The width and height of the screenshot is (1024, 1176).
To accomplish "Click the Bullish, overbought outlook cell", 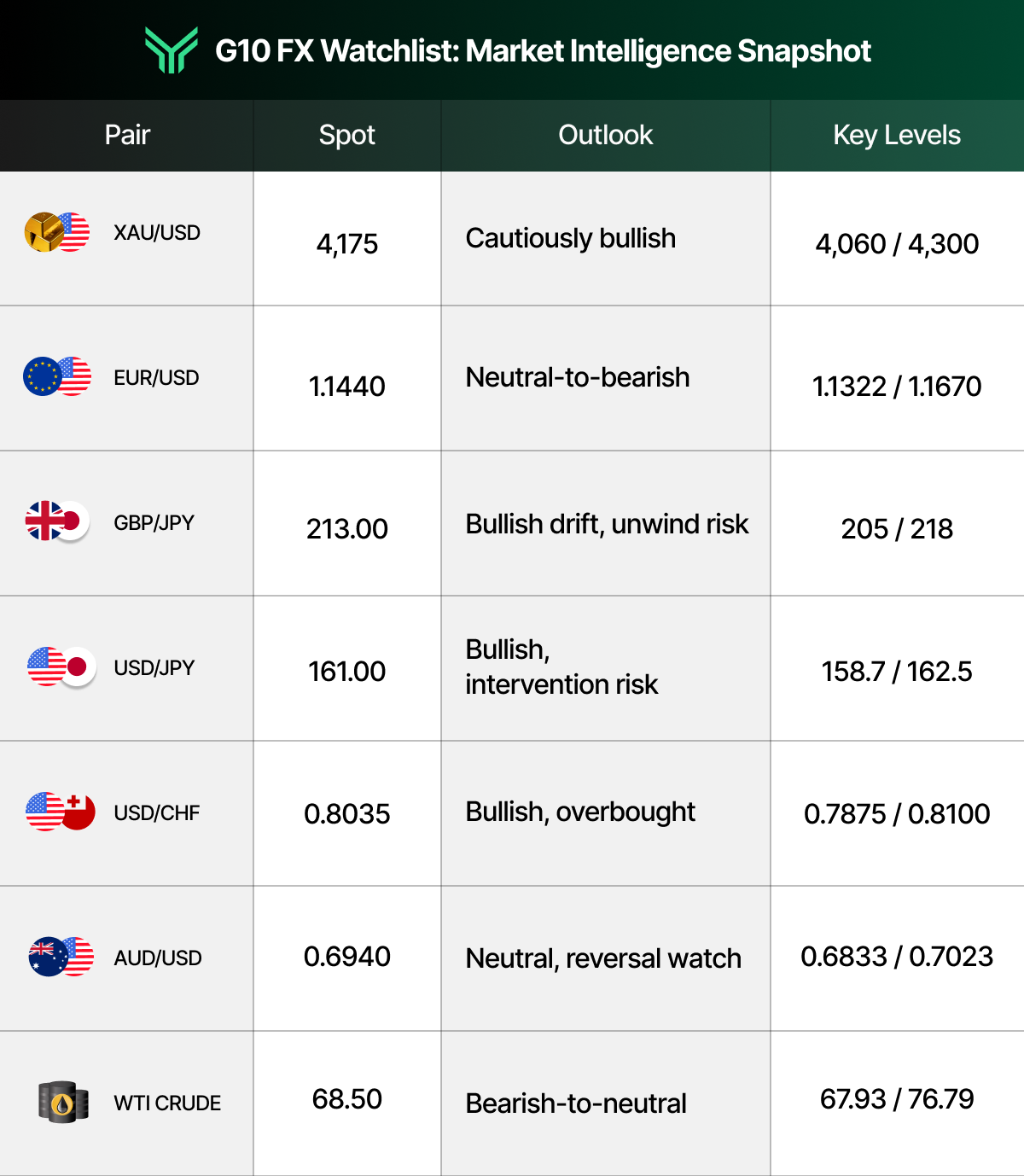I will (x=606, y=813).
